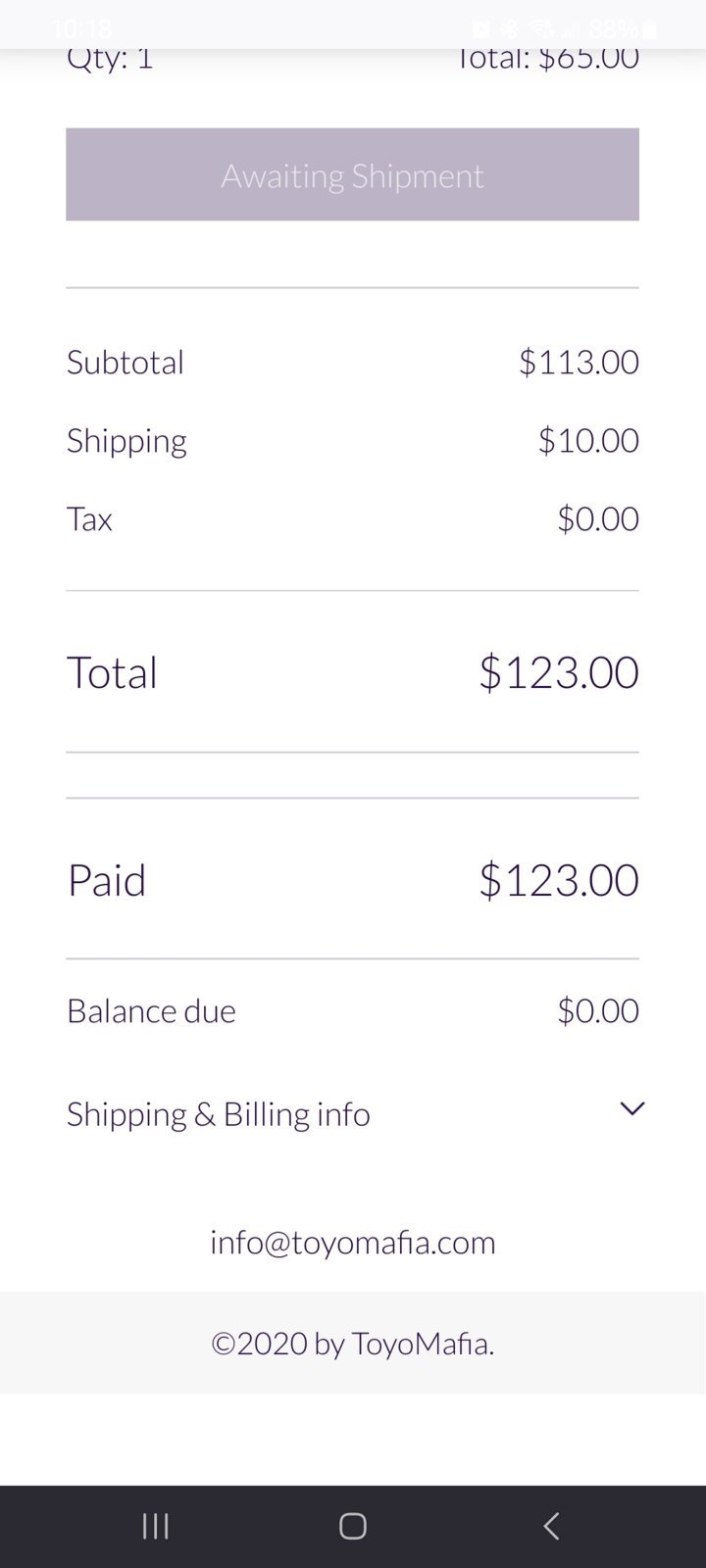
Task: Tap the clock time in status bar
Action: tap(81, 29)
